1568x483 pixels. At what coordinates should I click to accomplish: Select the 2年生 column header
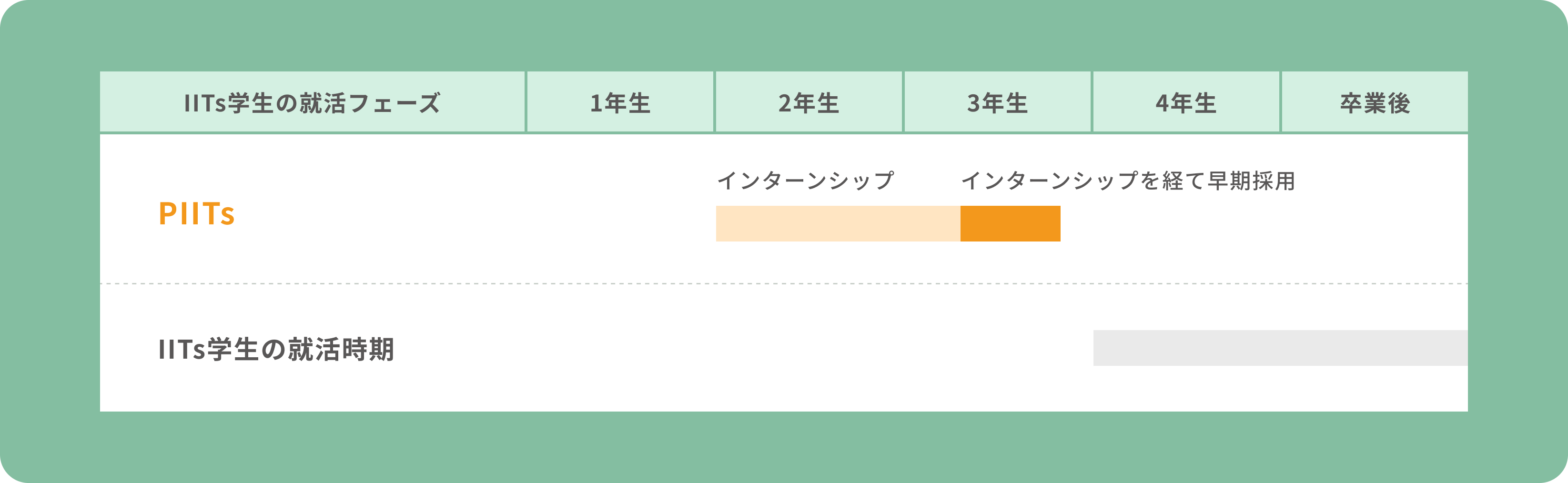pyautogui.click(x=809, y=101)
